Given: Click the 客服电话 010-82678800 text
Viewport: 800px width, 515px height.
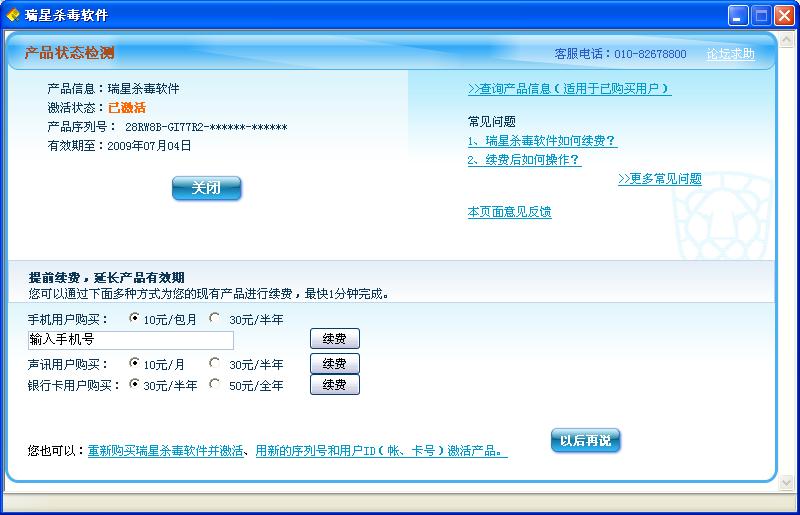Looking at the screenshot, I should (620, 54).
